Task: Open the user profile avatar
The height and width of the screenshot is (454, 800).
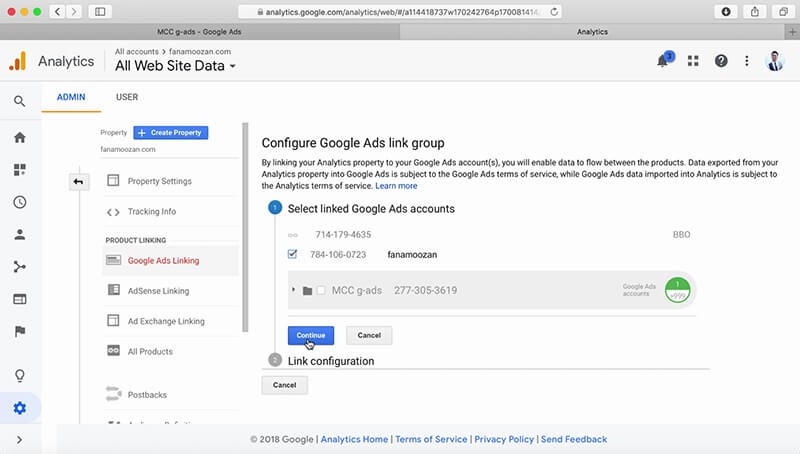Action: pyautogui.click(x=775, y=61)
